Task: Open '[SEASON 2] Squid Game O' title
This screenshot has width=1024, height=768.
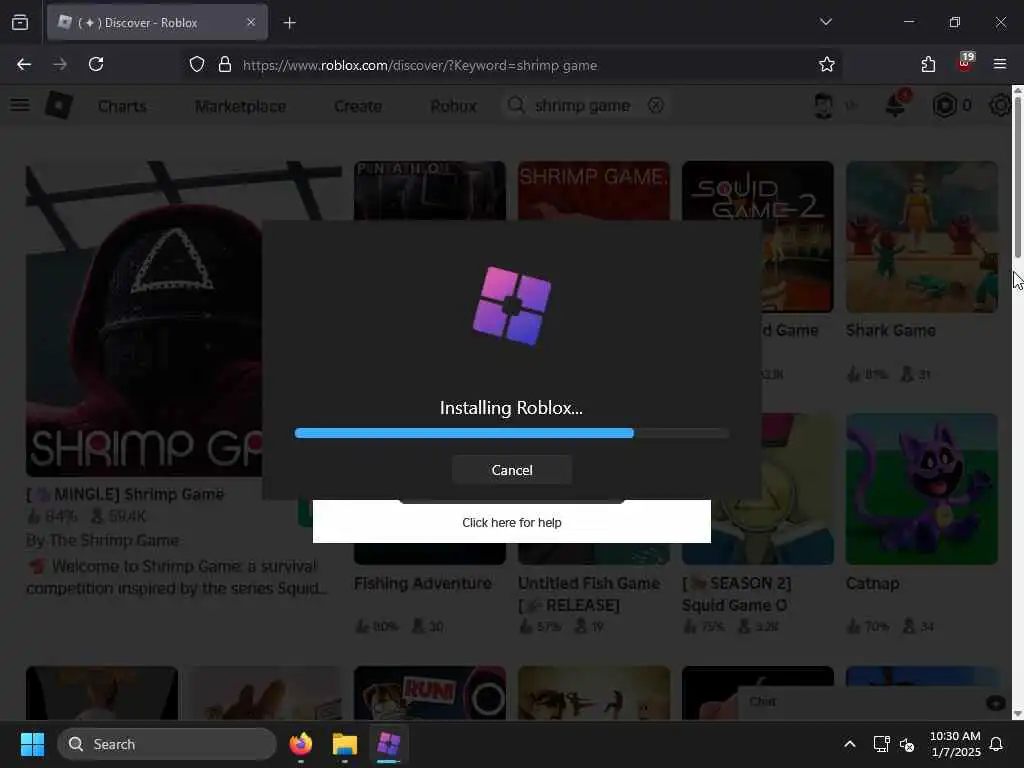Action: [737, 594]
